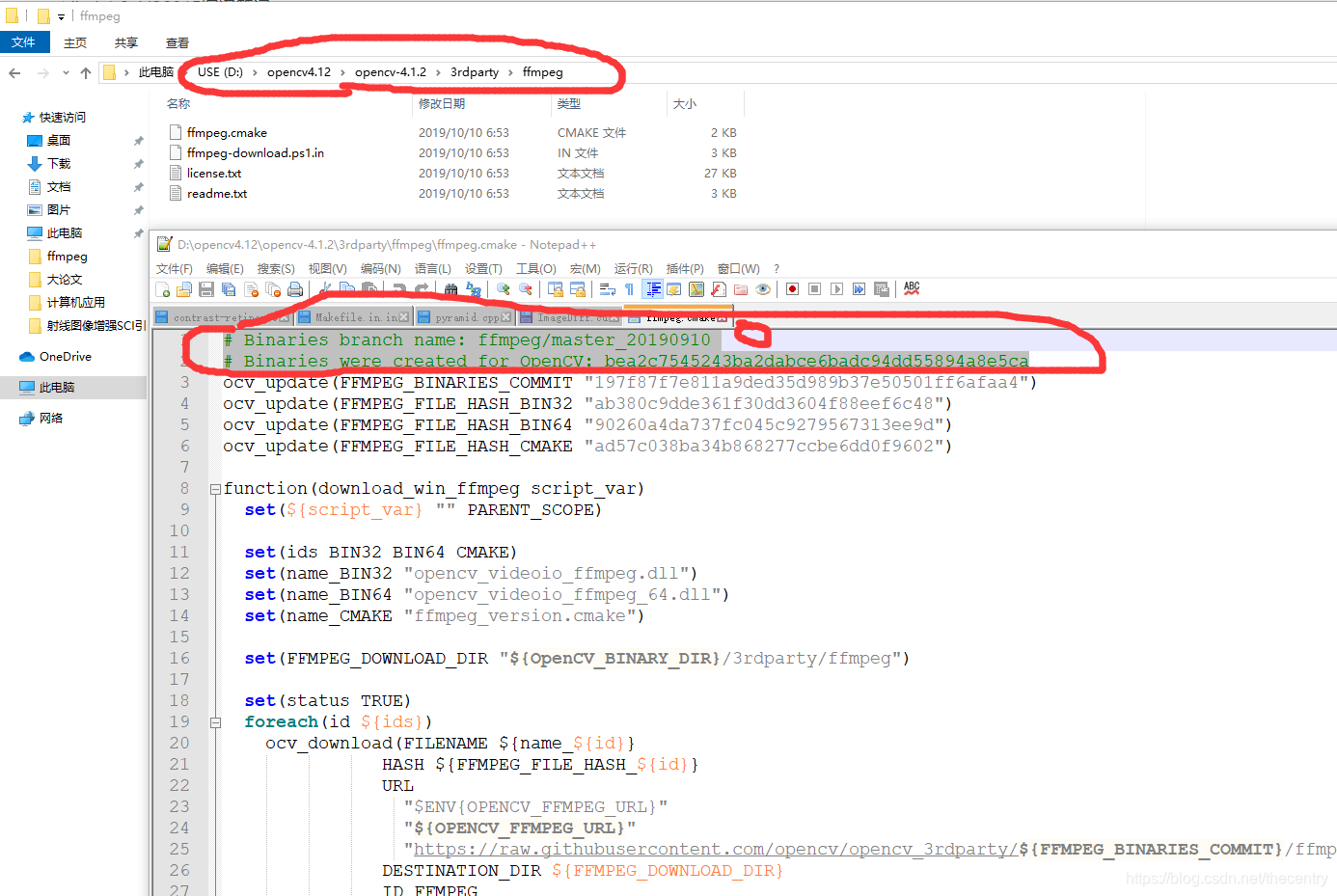Open the Function List panel icon
This screenshot has height=896, width=1337.
[x=719, y=289]
